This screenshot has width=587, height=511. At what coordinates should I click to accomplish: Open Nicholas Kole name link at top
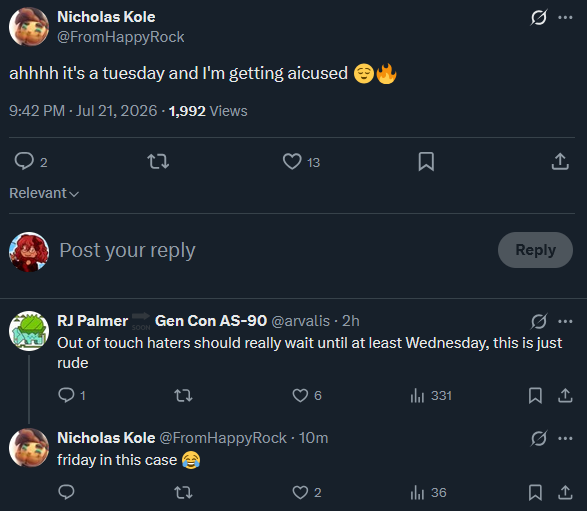pos(106,17)
